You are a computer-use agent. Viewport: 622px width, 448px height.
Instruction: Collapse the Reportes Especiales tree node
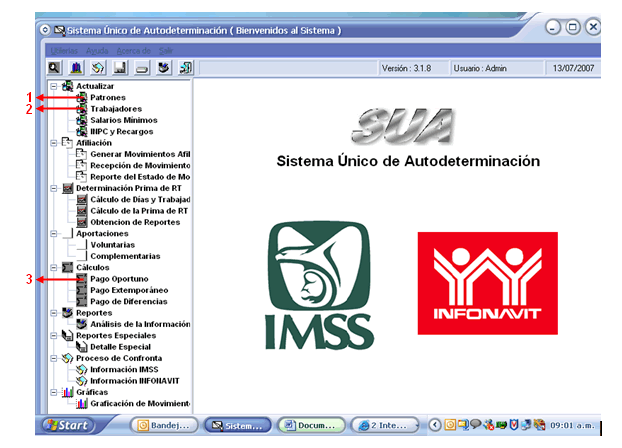coord(54,335)
